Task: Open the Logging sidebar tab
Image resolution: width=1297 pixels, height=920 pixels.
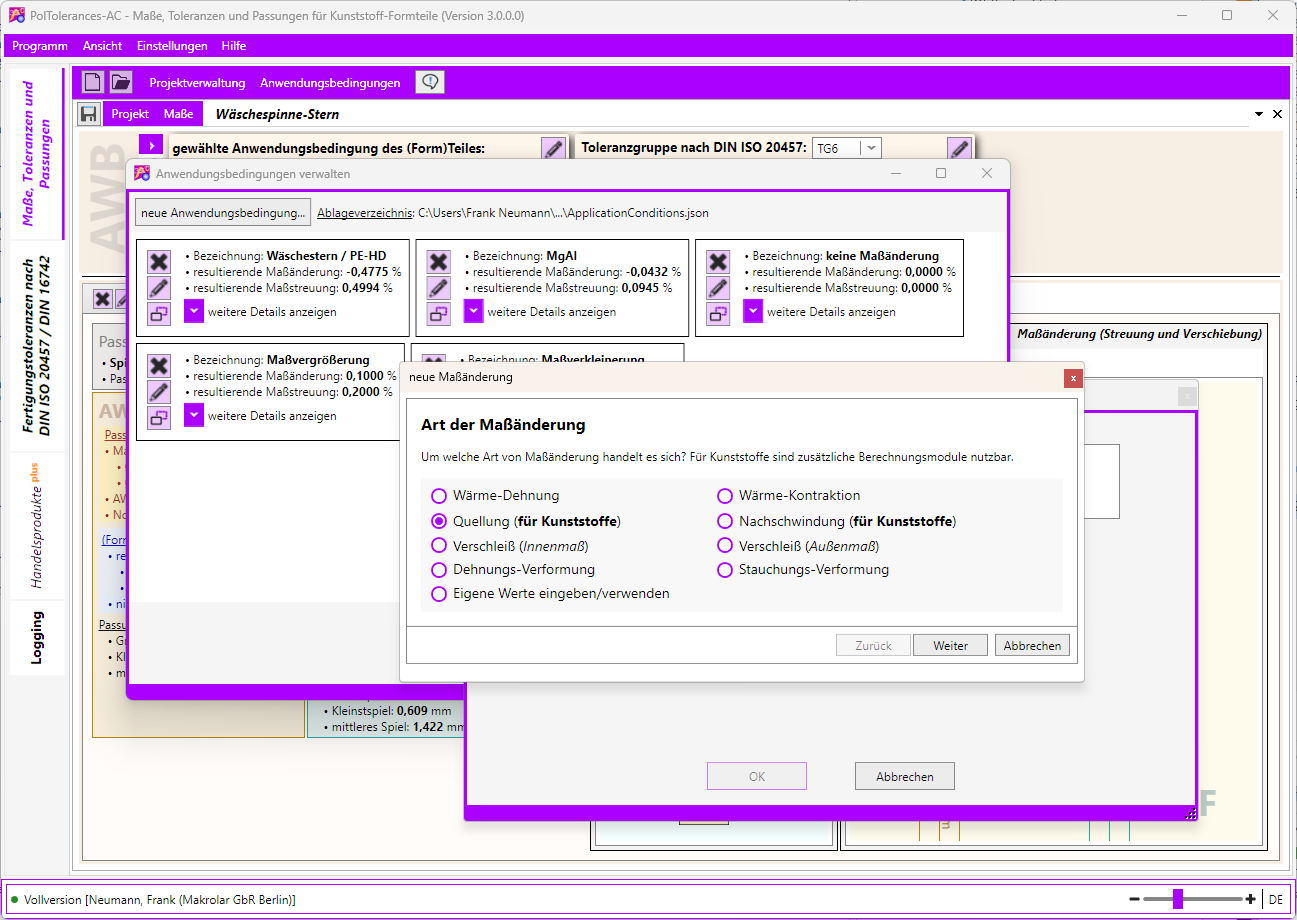Action: coord(37,638)
